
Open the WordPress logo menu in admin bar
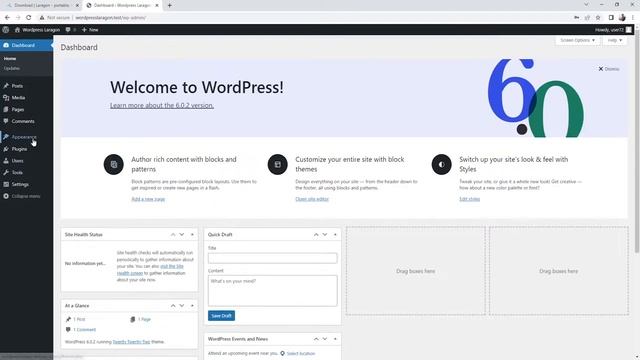[6, 30]
